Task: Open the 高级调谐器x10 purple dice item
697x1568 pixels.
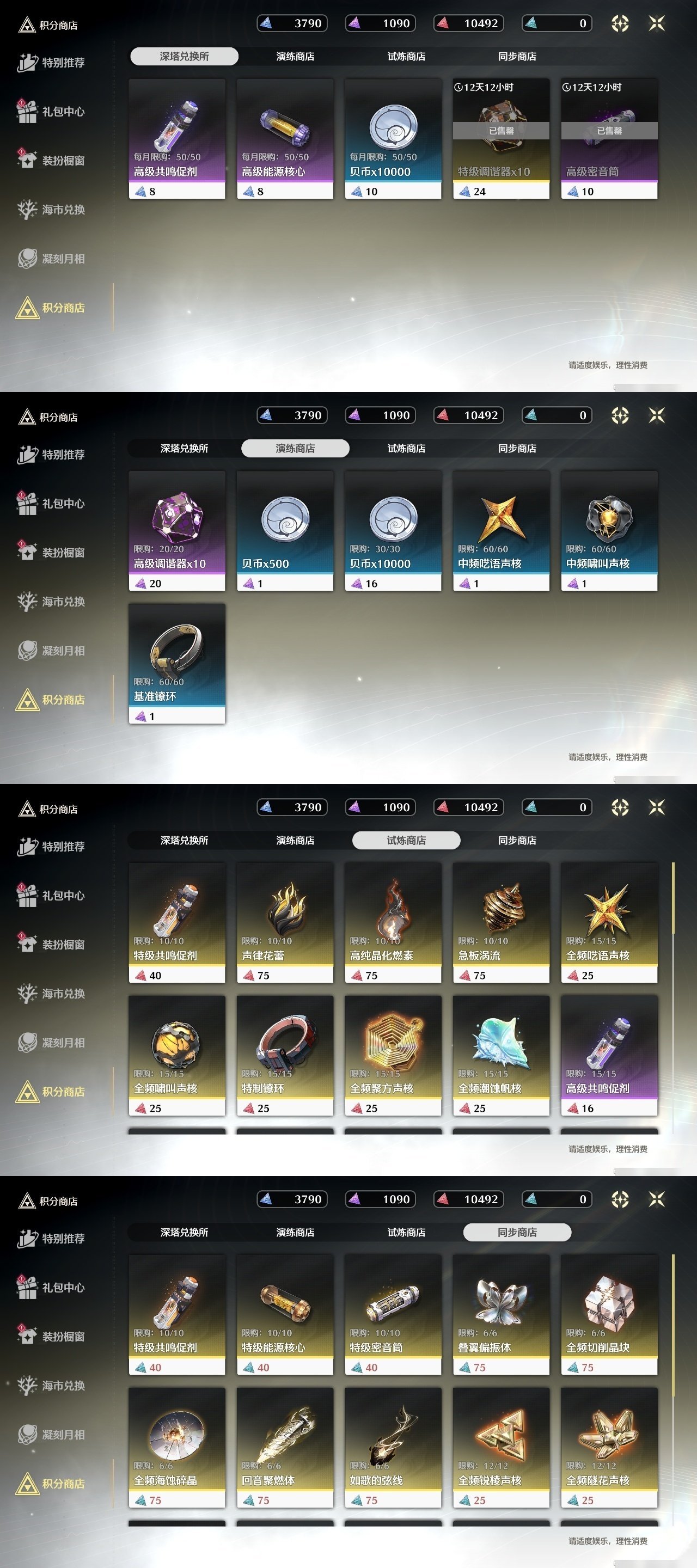Action: tap(177, 531)
